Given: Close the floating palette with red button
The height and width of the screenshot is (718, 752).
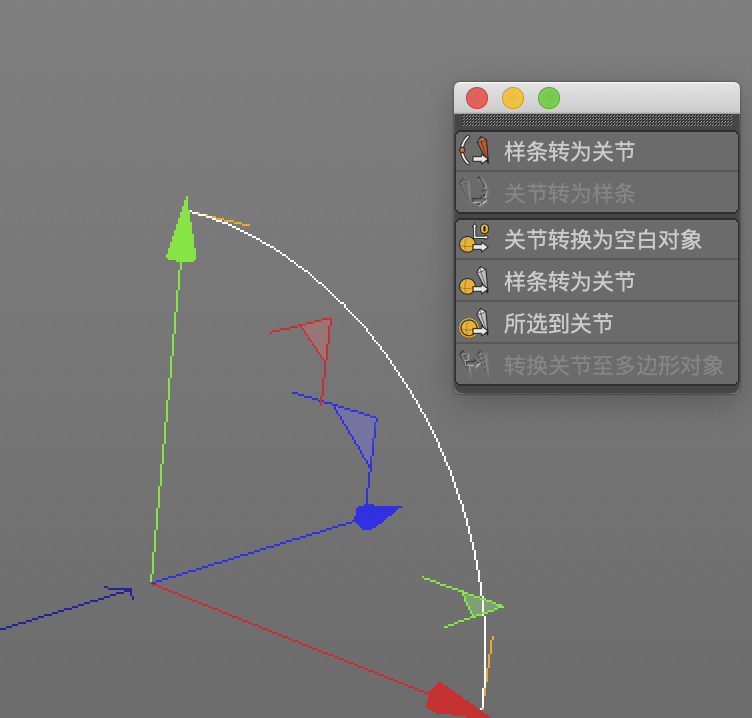Looking at the screenshot, I should coord(477,98).
